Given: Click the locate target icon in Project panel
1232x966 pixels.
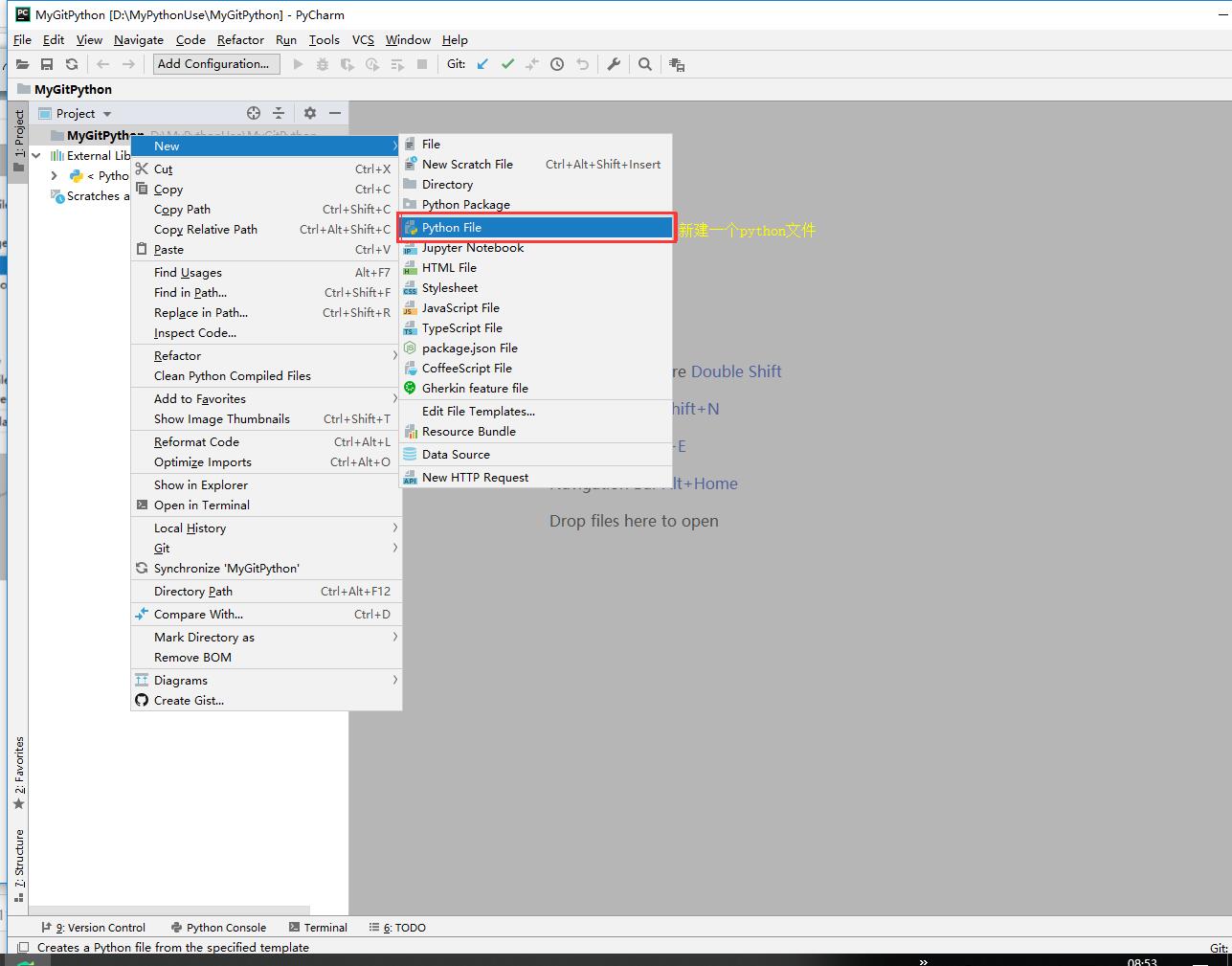Looking at the screenshot, I should coord(254,113).
